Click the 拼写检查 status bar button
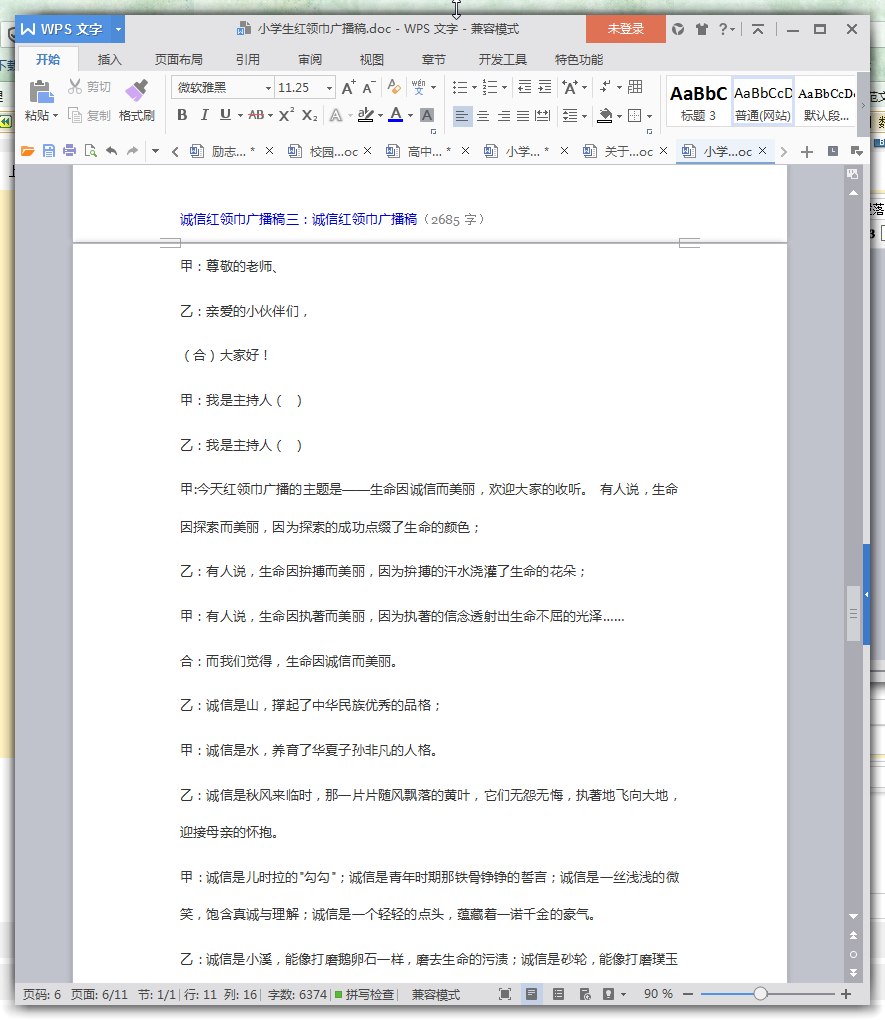 coord(364,994)
